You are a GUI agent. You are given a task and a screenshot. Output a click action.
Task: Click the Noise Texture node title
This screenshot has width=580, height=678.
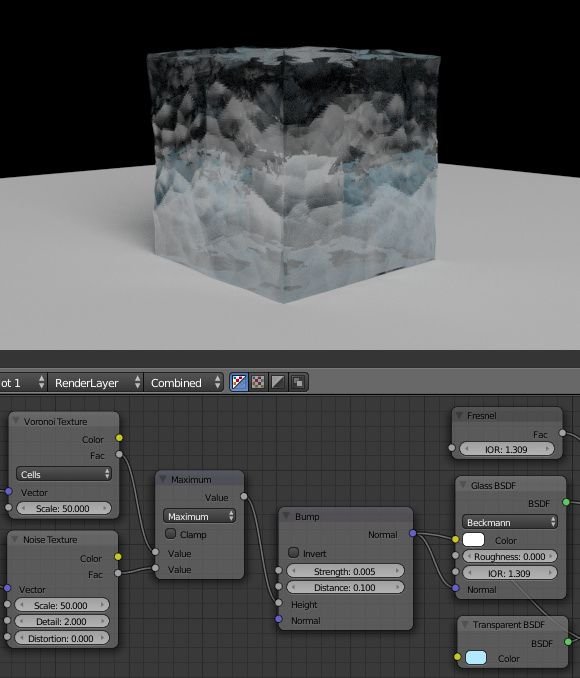coord(50,540)
